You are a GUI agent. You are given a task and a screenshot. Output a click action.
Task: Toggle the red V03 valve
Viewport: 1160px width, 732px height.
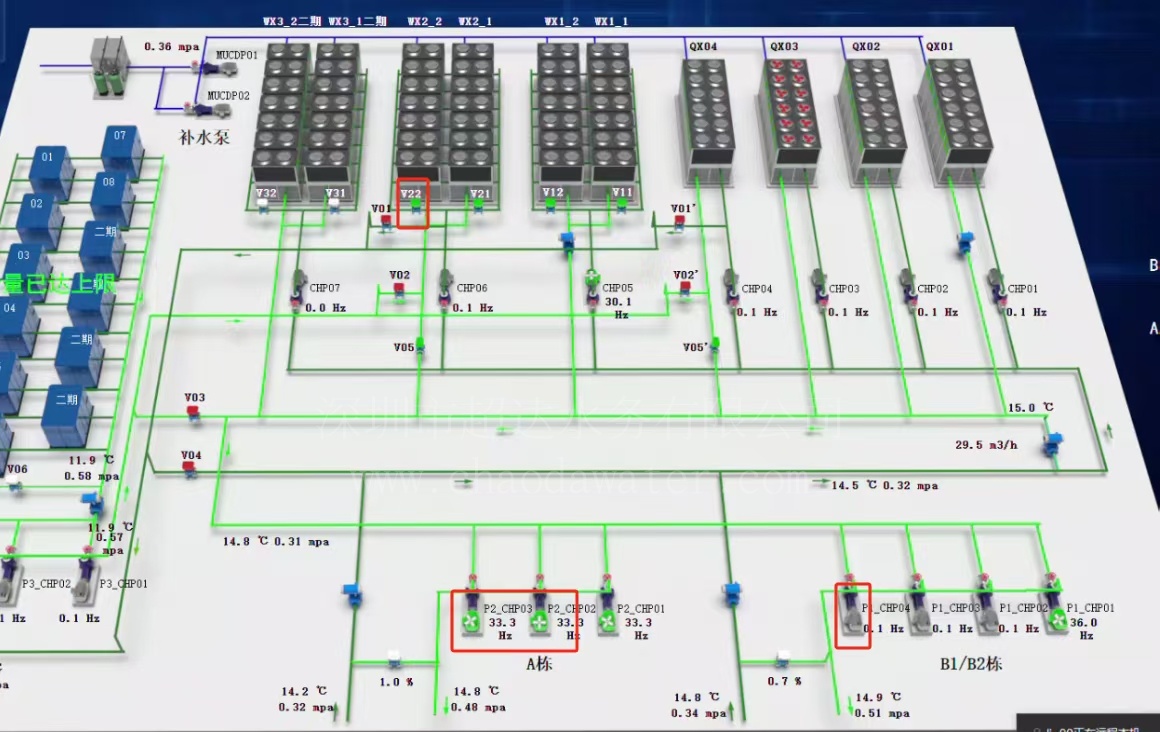(x=193, y=413)
